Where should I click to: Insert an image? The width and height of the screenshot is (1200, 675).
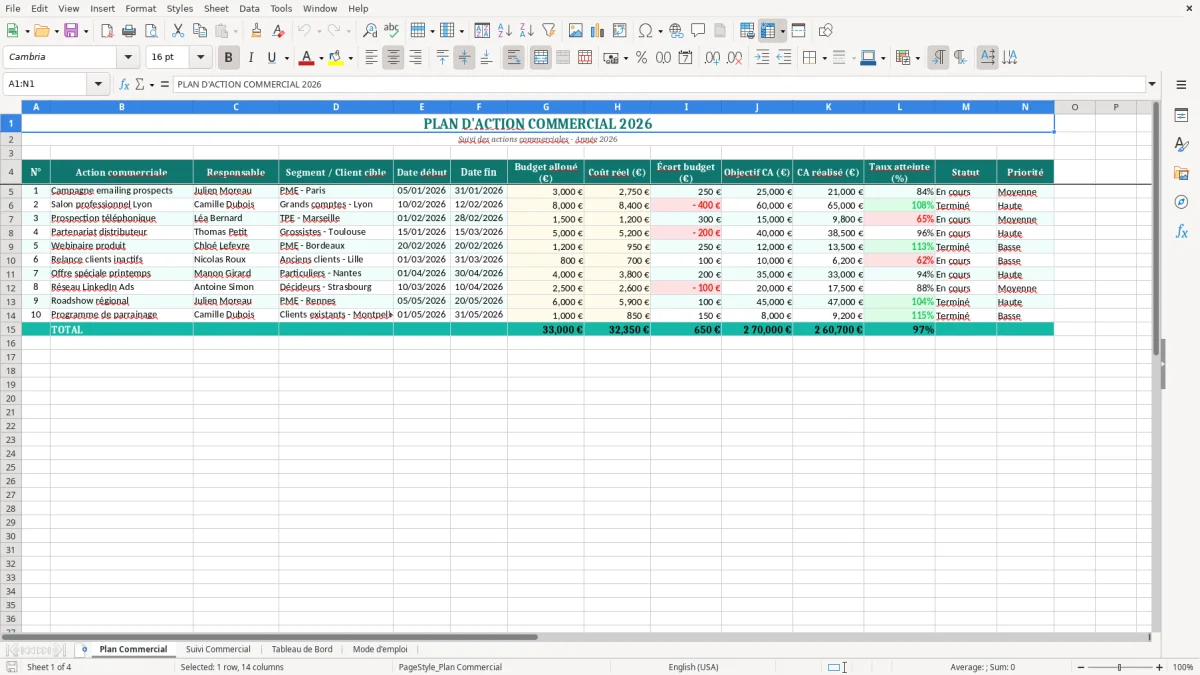[576, 31]
